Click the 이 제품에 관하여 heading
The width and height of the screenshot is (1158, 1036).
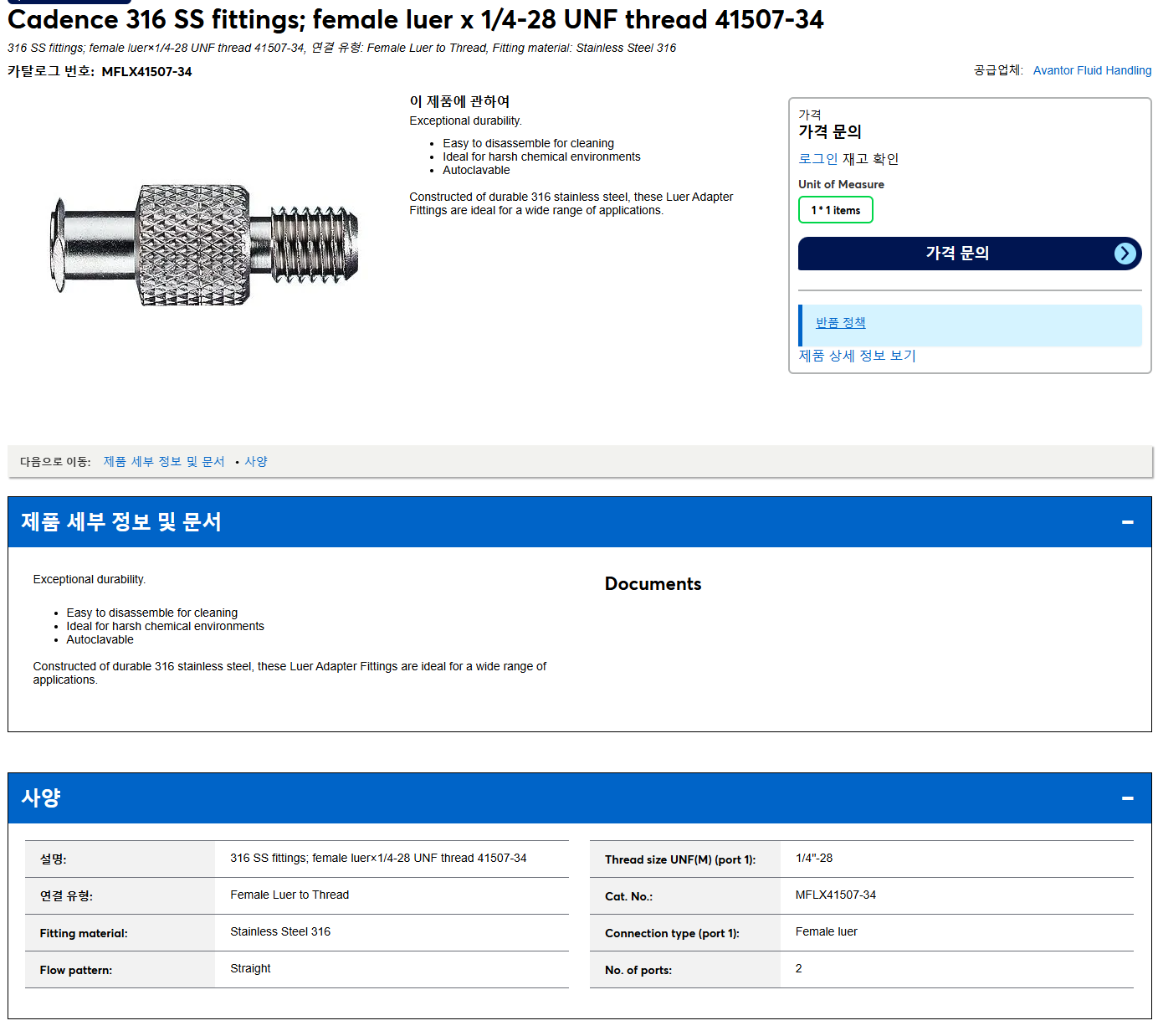[459, 101]
